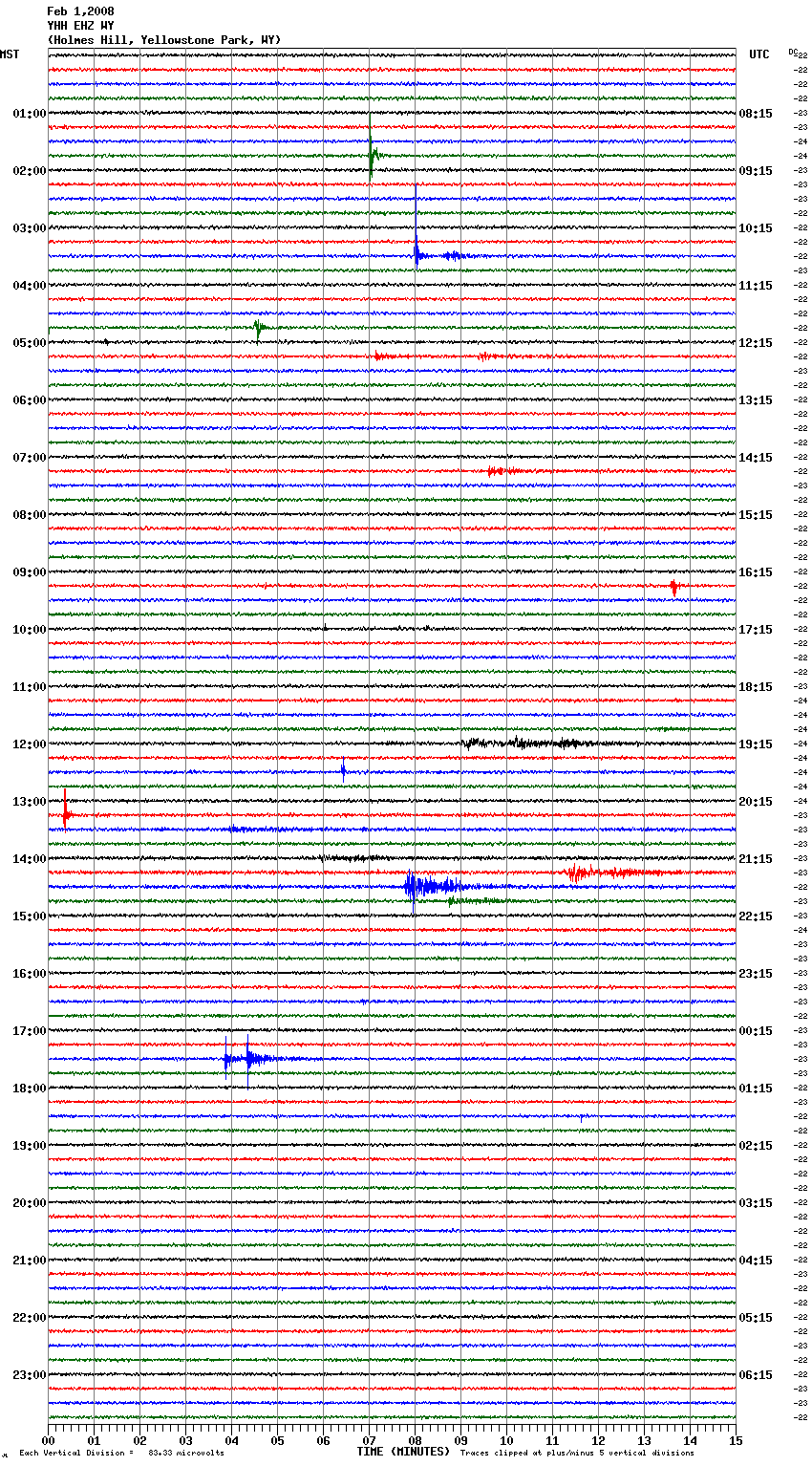812x1466 pixels.
Task: Click the MST timezone label
Action: (x=10, y=54)
